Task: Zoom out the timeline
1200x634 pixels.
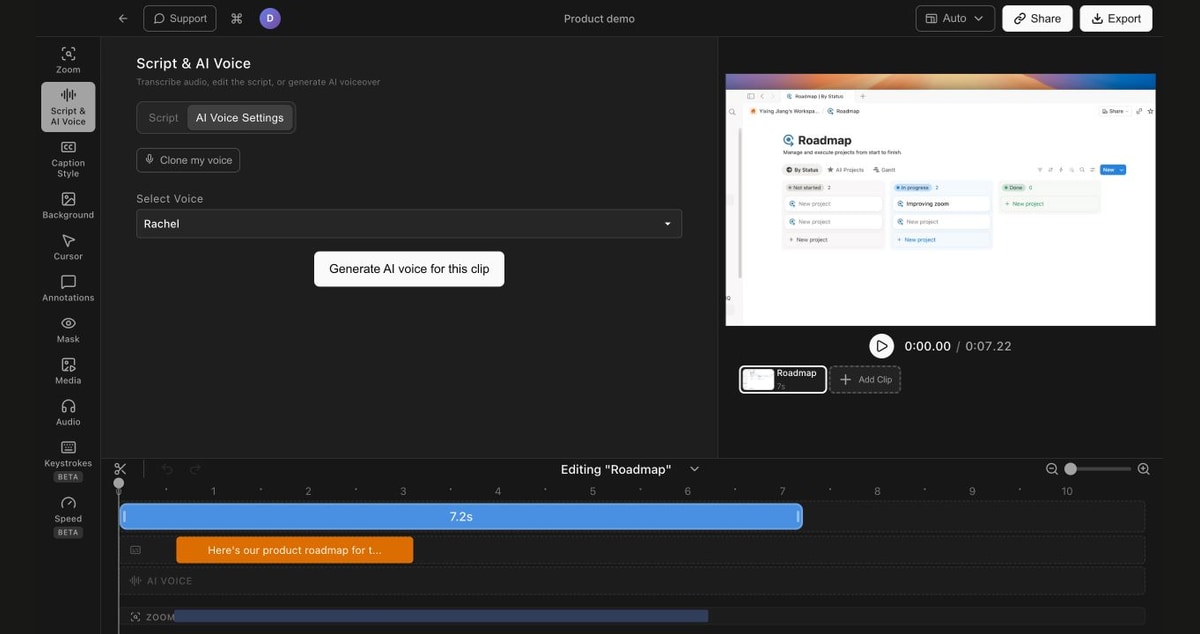Action: pyautogui.click(x=1052, y=469)
